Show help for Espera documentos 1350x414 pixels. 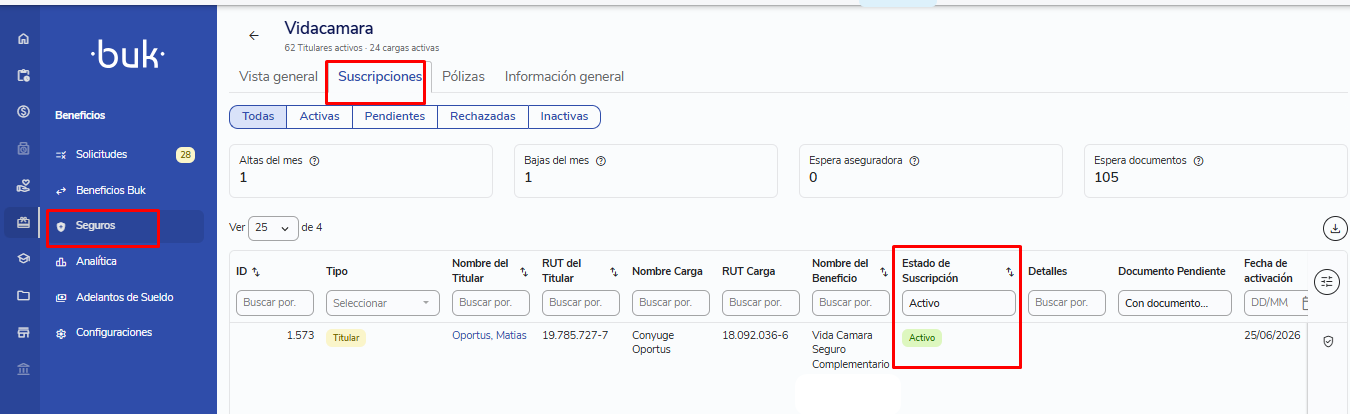click(1198, 160)
